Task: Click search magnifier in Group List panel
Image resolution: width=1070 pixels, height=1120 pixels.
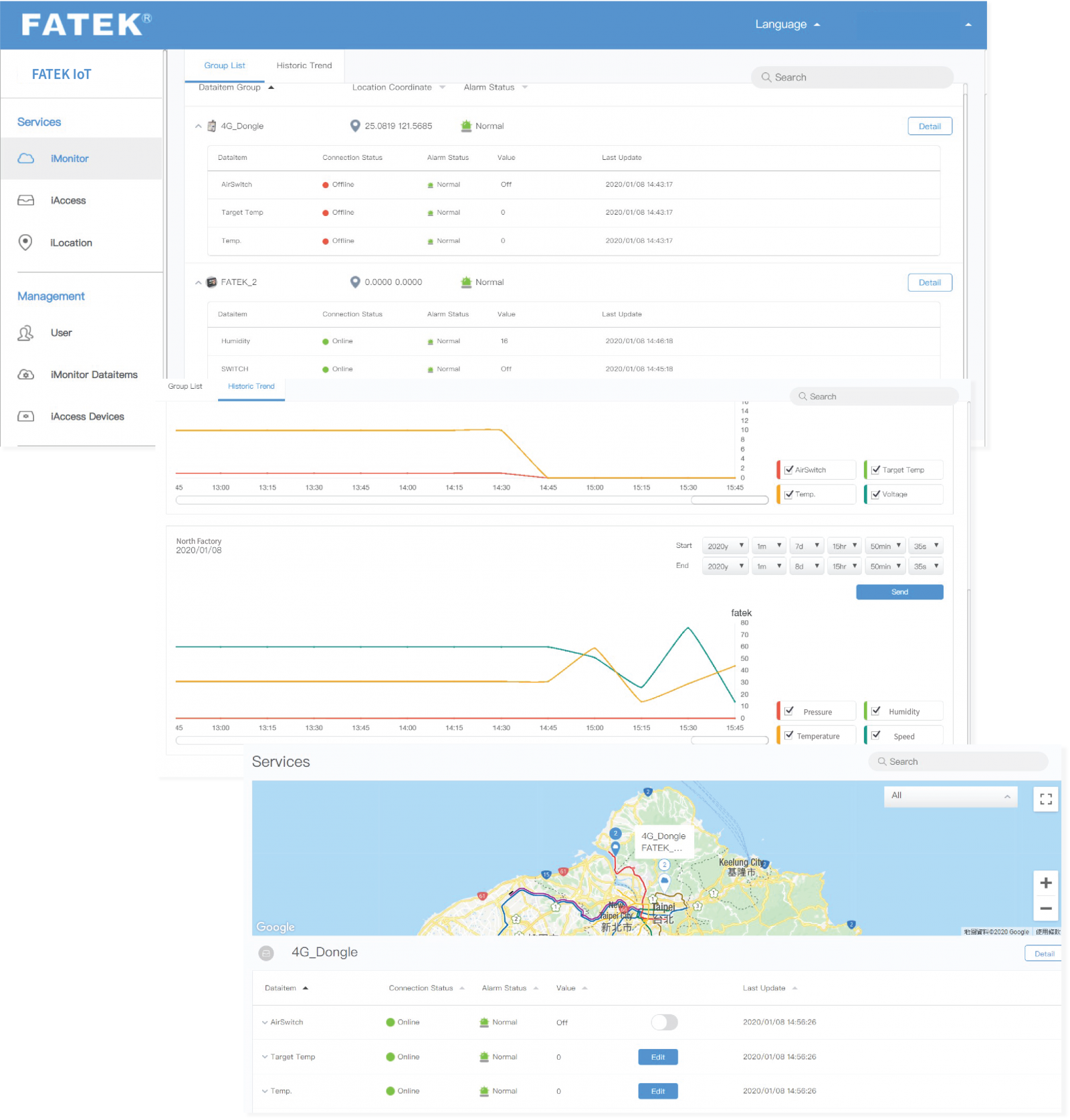Action: pyautogui.click(x=766, y=78)
